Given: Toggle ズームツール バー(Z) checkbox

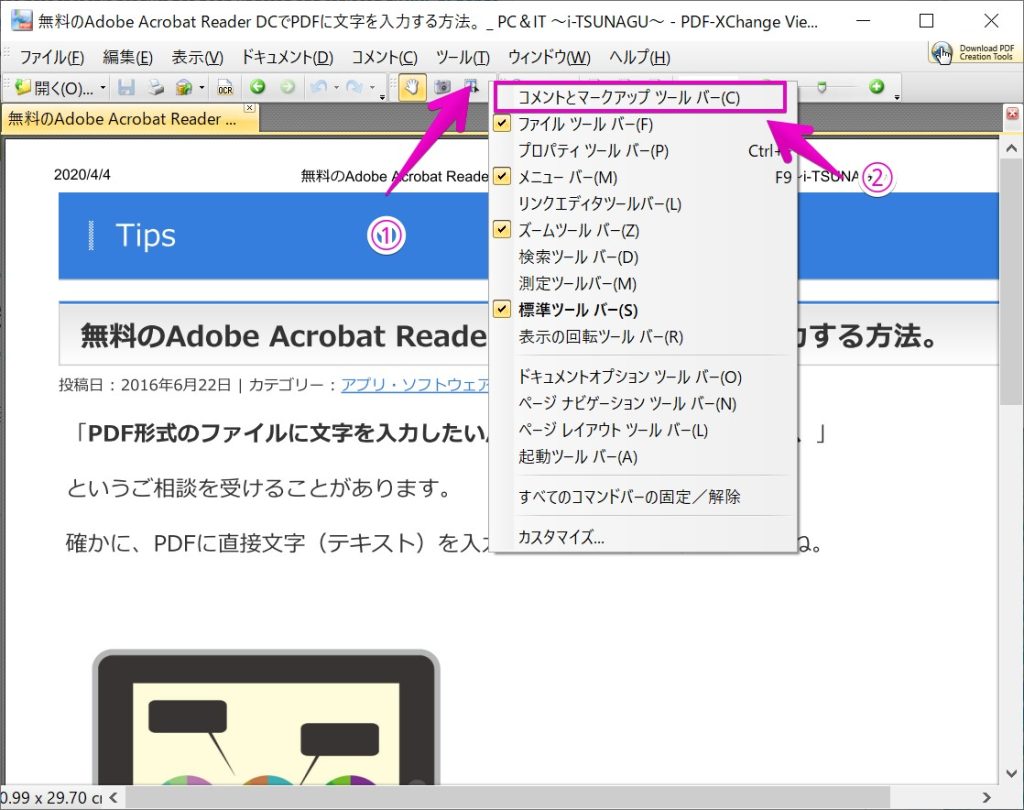Looking at the screenshot, I should [502, 229].
